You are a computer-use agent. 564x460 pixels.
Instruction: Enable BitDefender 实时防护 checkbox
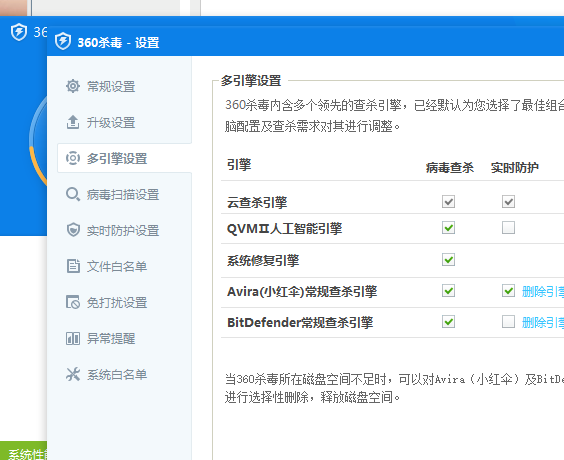click(508, 322)
